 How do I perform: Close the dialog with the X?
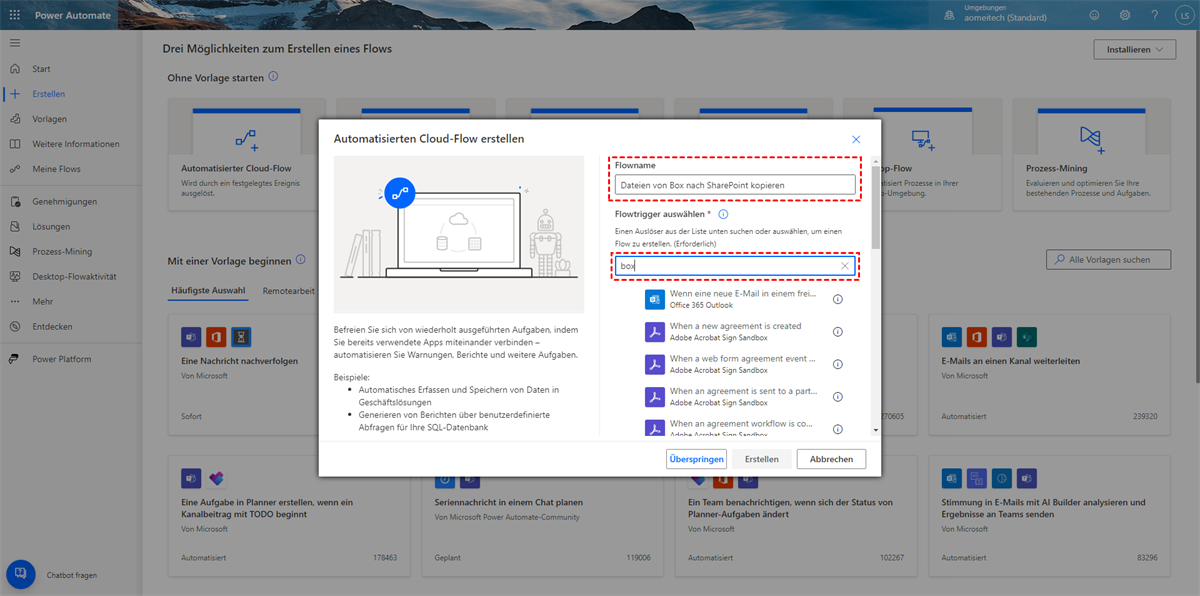856,139
